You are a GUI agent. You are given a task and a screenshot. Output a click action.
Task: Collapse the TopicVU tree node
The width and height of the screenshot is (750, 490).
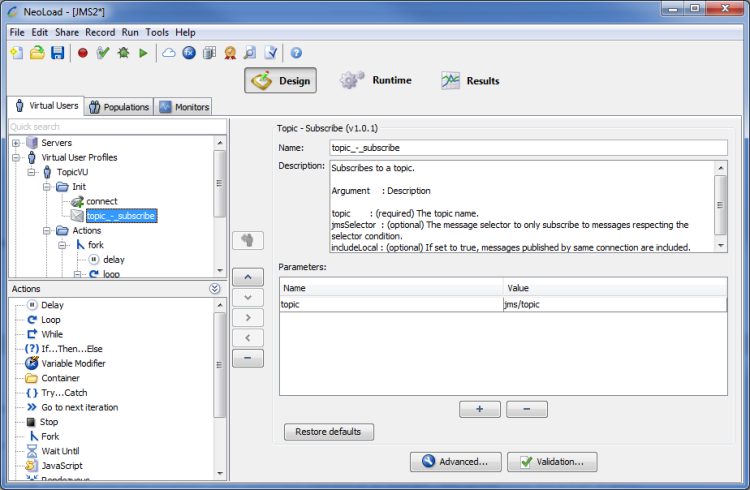[31, 172]
